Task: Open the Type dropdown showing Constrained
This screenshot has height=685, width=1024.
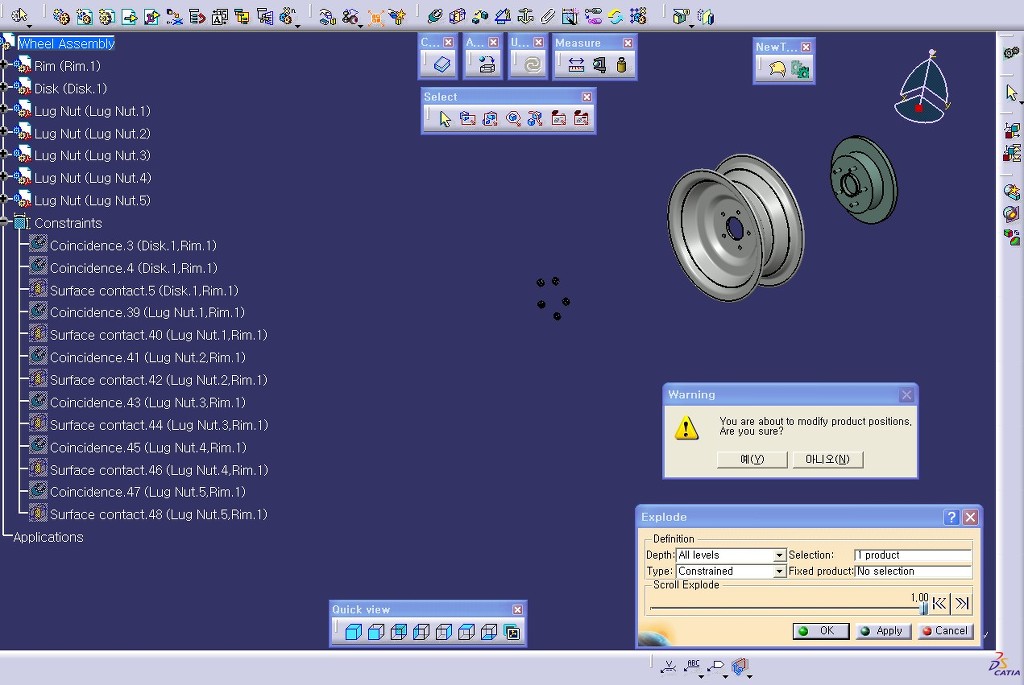Action: [779, 572]
